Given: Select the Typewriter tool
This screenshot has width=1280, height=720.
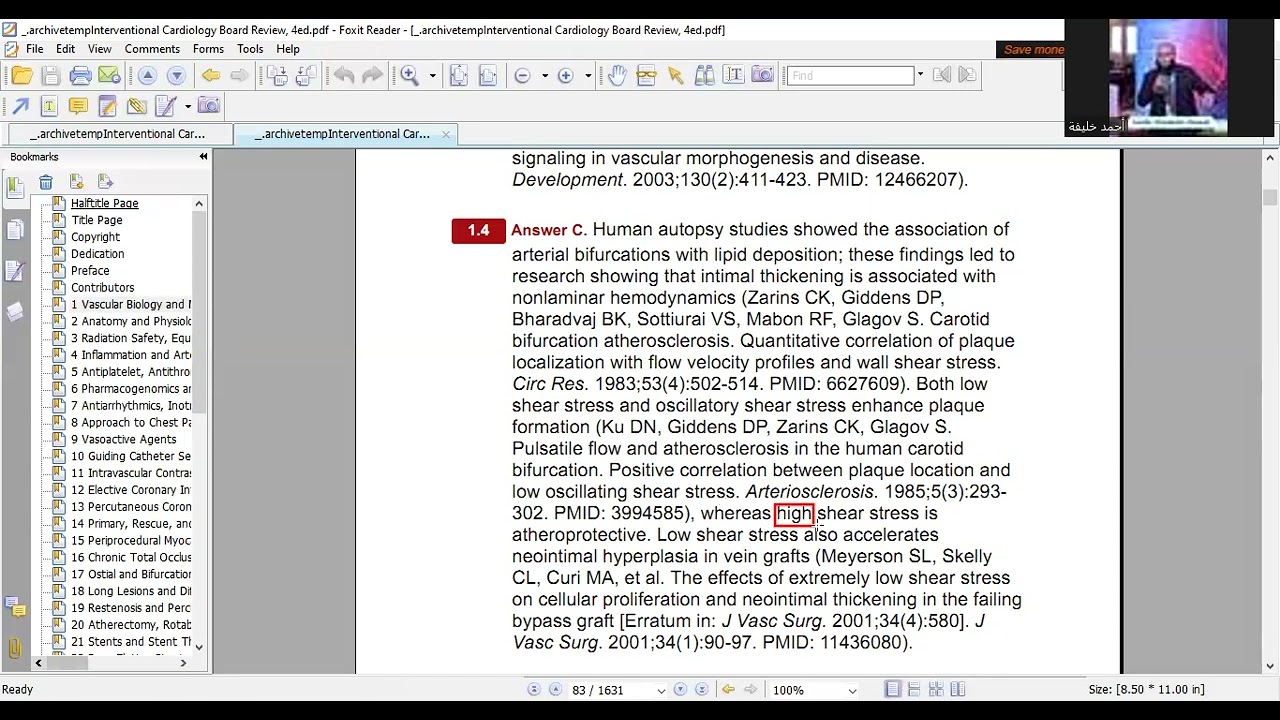Looking at the screenshot, I should coord(49,106).
